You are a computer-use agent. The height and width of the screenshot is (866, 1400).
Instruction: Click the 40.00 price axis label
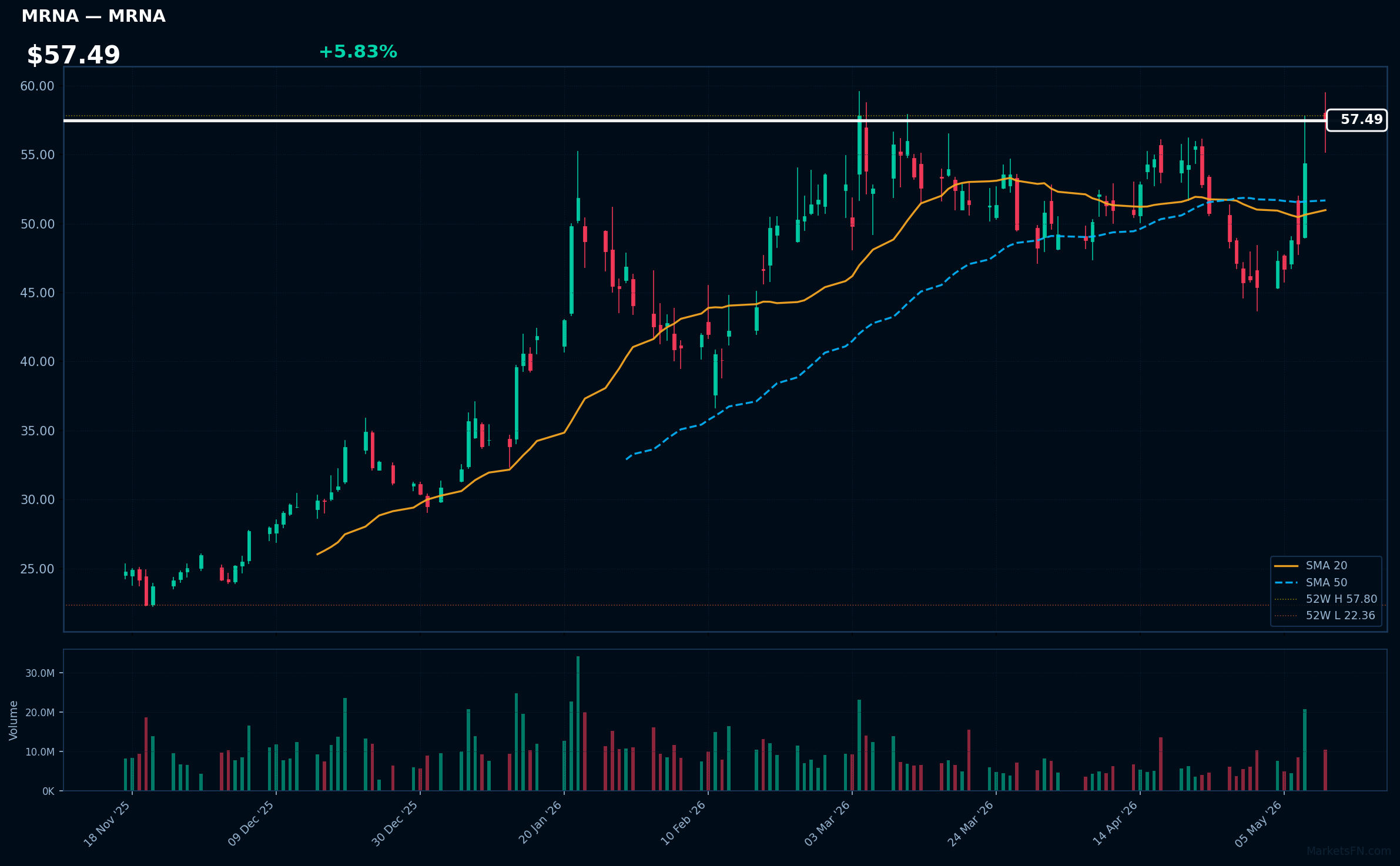coord(37,362)
